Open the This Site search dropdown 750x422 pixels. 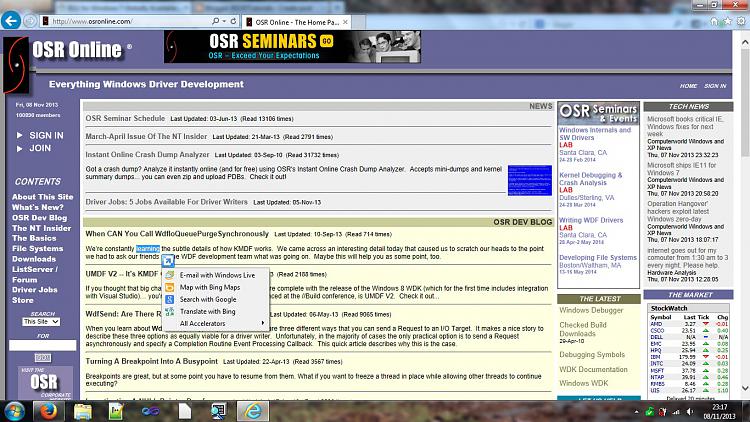[41, 322]
